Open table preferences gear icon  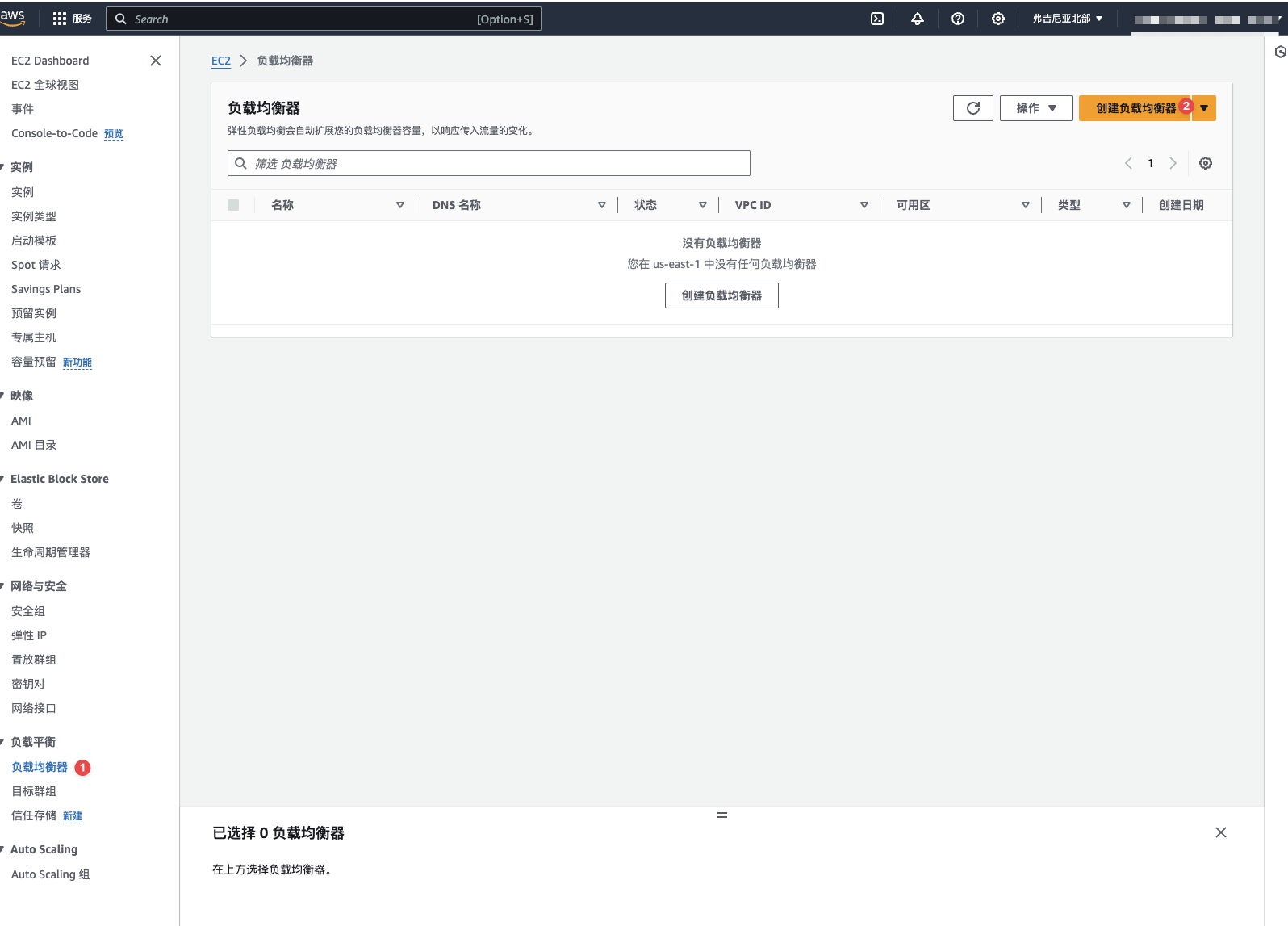tap(1206, 163)
